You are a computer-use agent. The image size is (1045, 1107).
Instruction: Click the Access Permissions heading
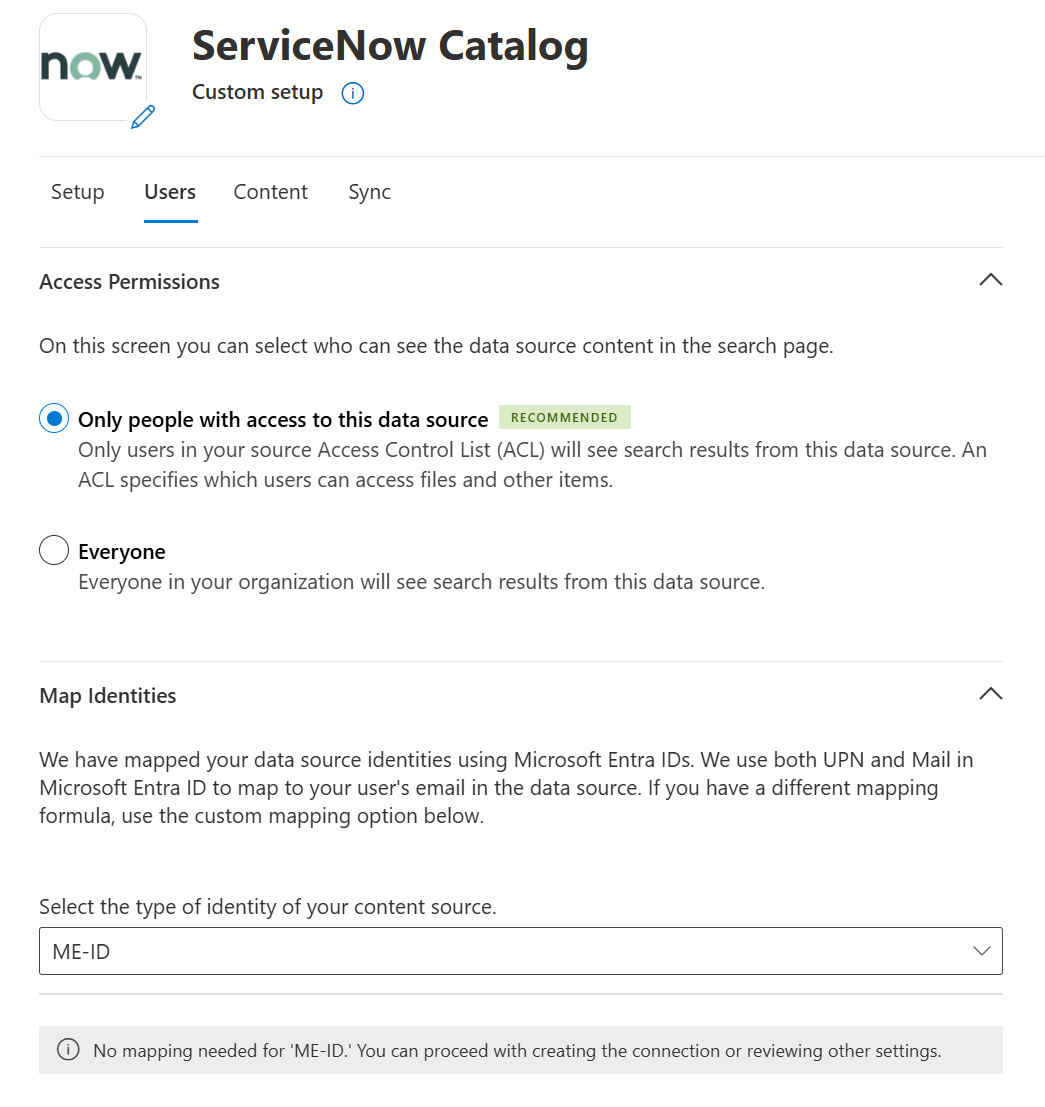(x=129, y=282)
